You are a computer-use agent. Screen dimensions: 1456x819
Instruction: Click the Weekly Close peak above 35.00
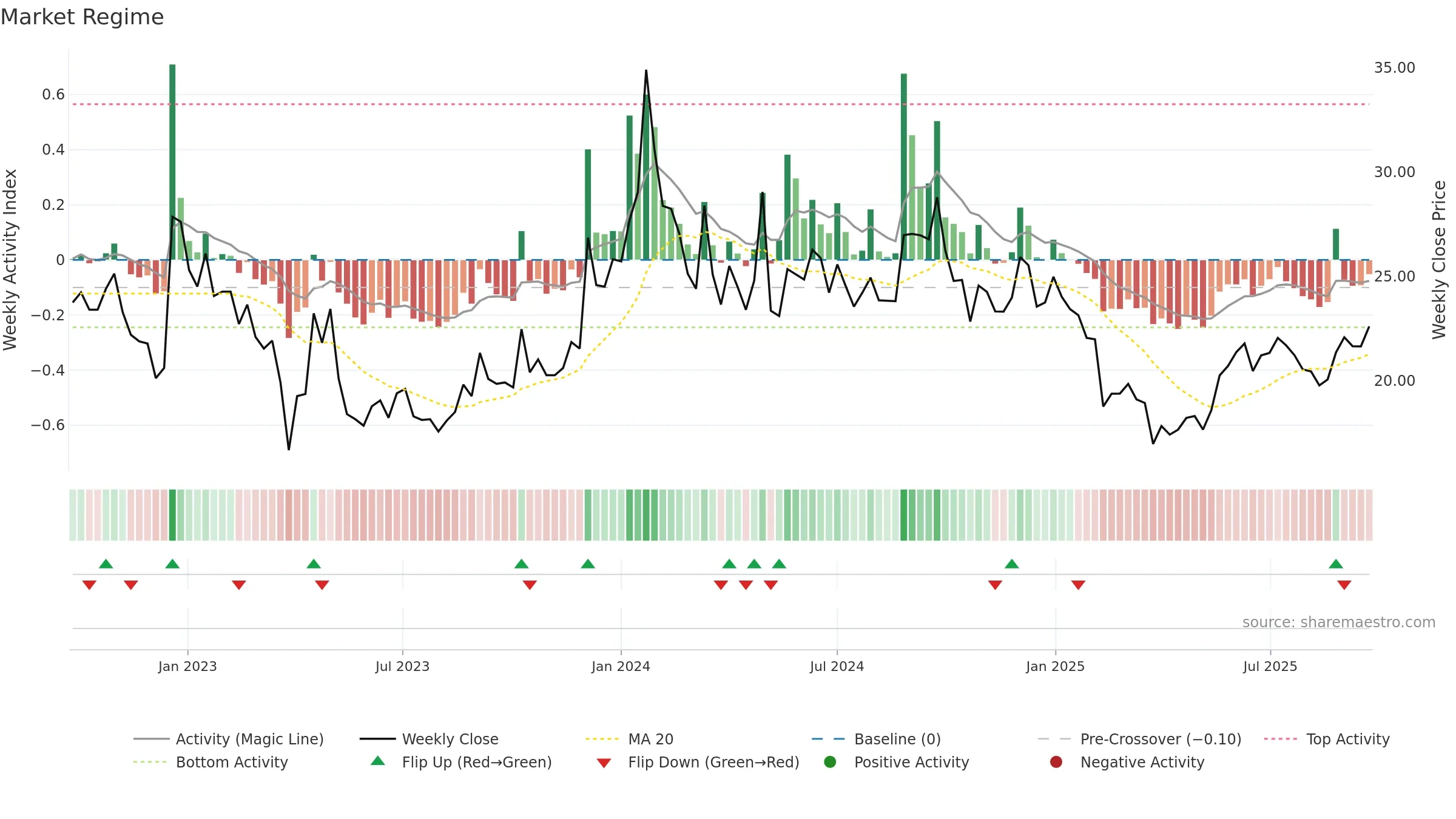tap(646, 71)
